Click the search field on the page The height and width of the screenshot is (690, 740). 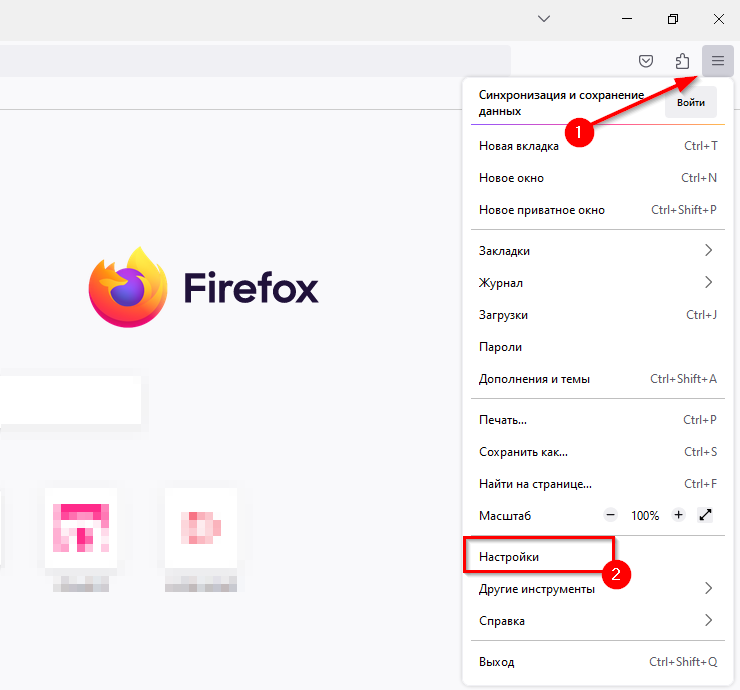point(70,400)
